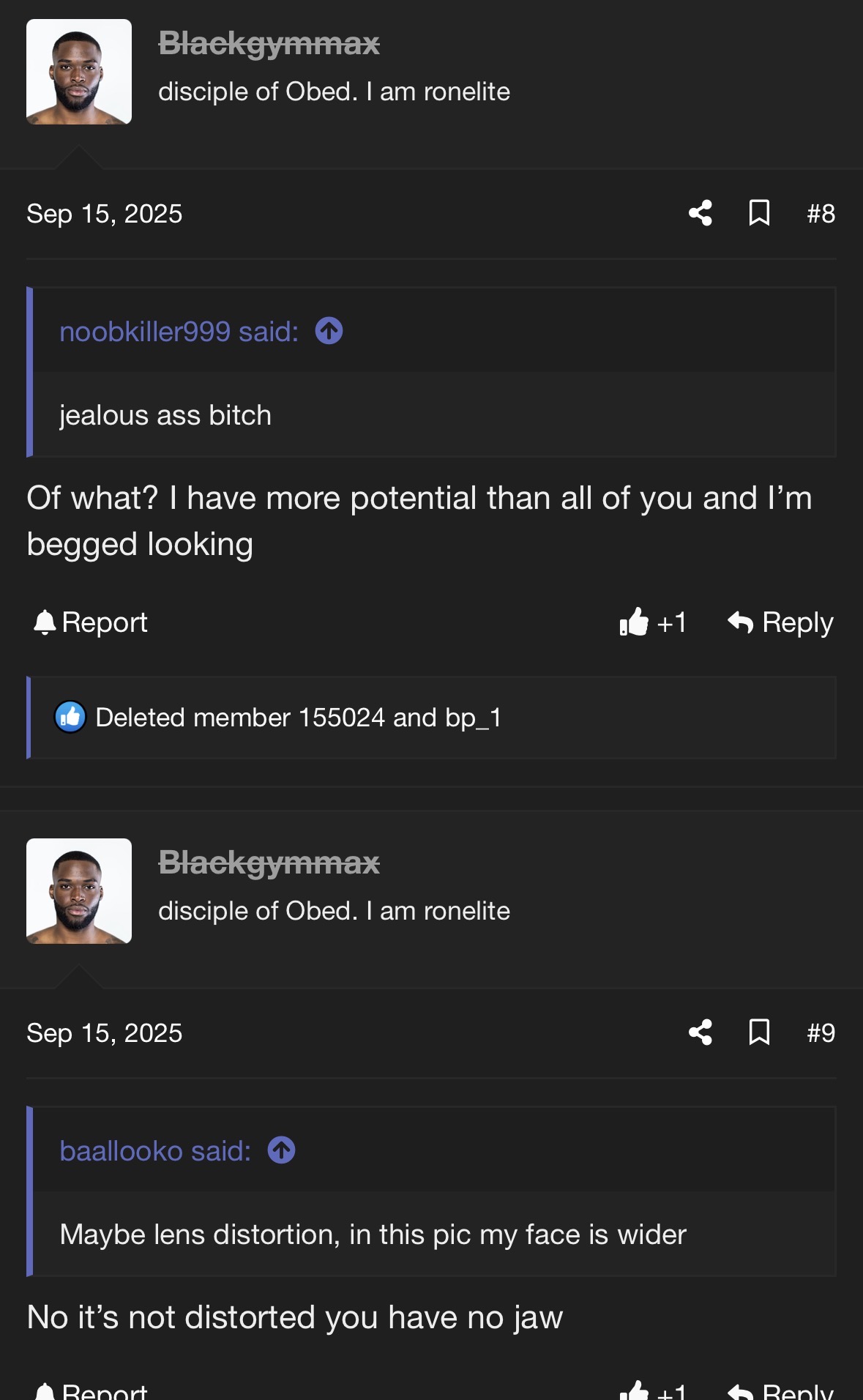Open post #9 permalink number
This screenshot has height=1400, width=863.
point(821,1033)
